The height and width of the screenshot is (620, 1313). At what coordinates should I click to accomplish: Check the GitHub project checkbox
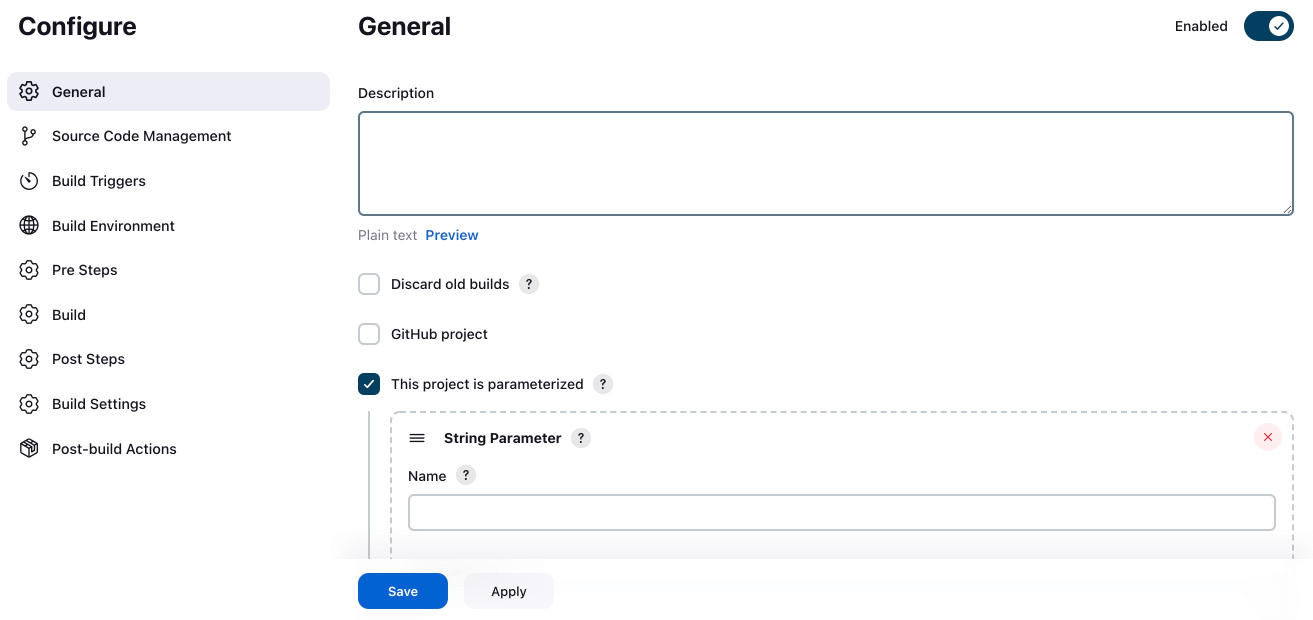tap(369, 334)
